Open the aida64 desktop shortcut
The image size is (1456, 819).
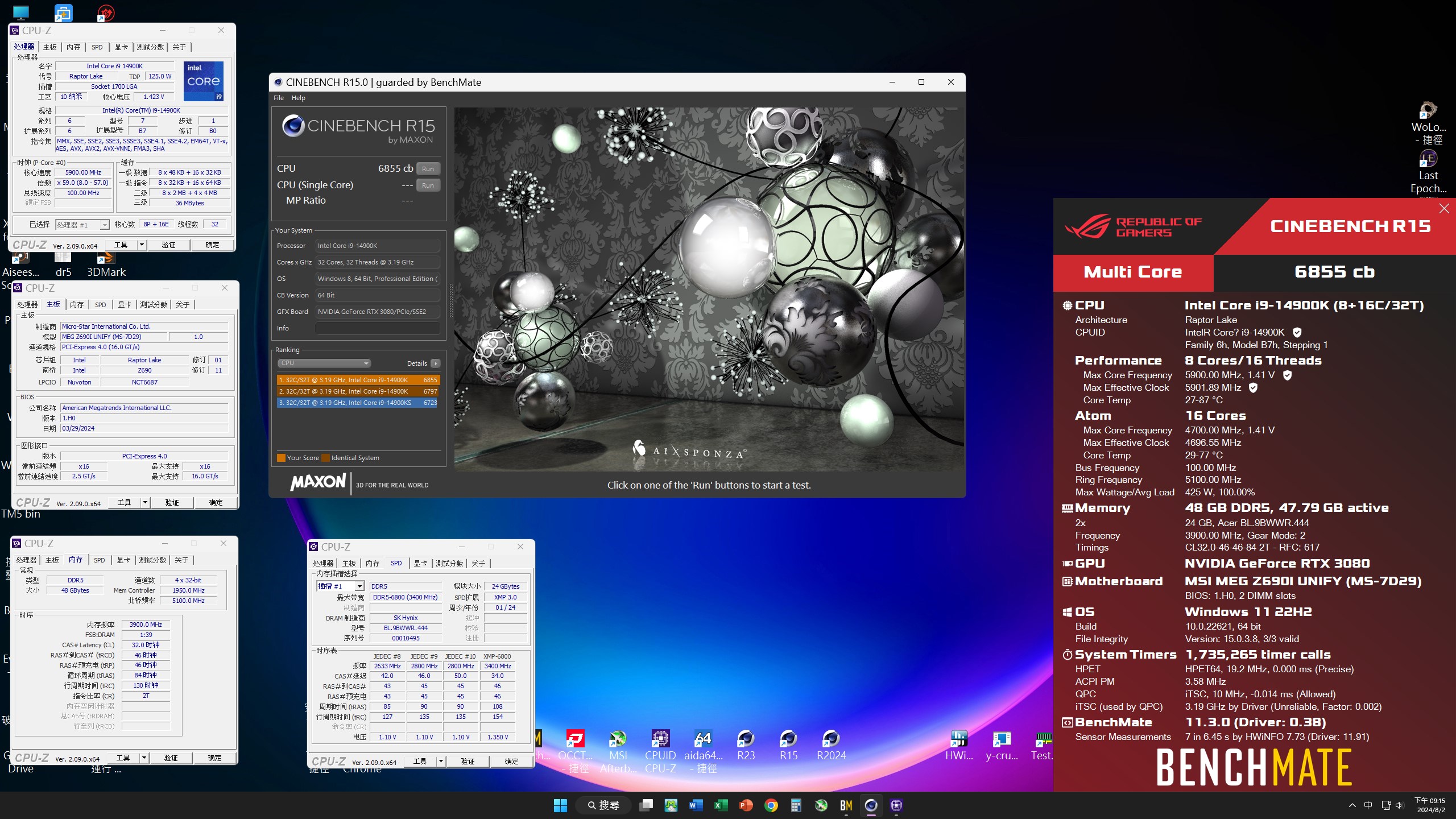(703, 751)
